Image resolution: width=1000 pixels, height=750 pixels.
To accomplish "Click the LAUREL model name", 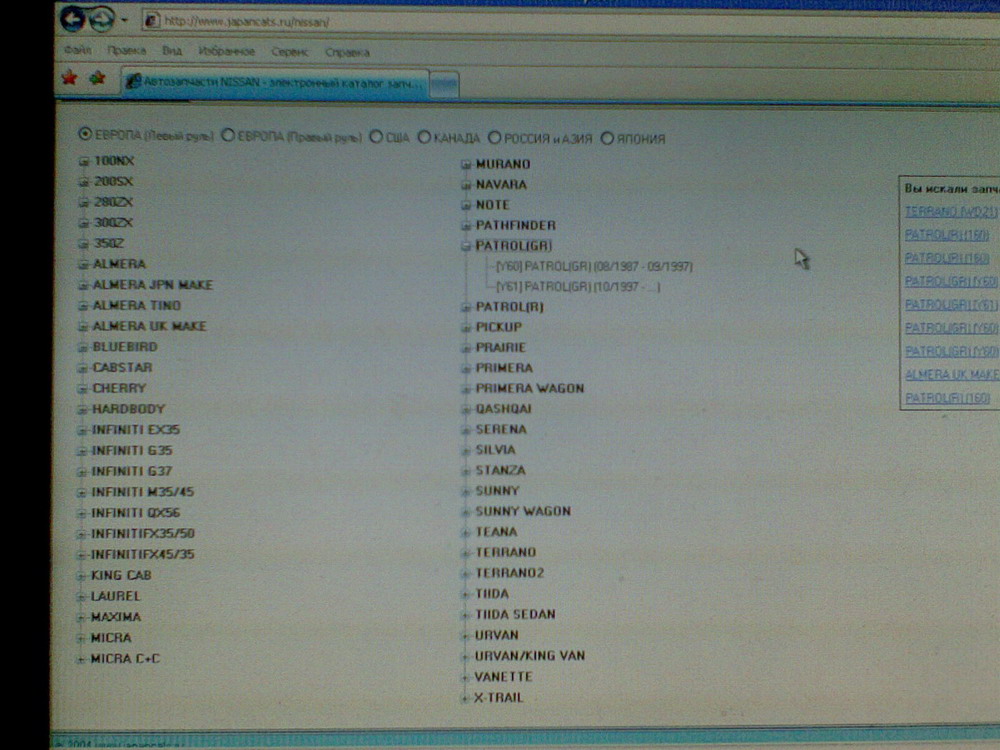I will [115, 596].
